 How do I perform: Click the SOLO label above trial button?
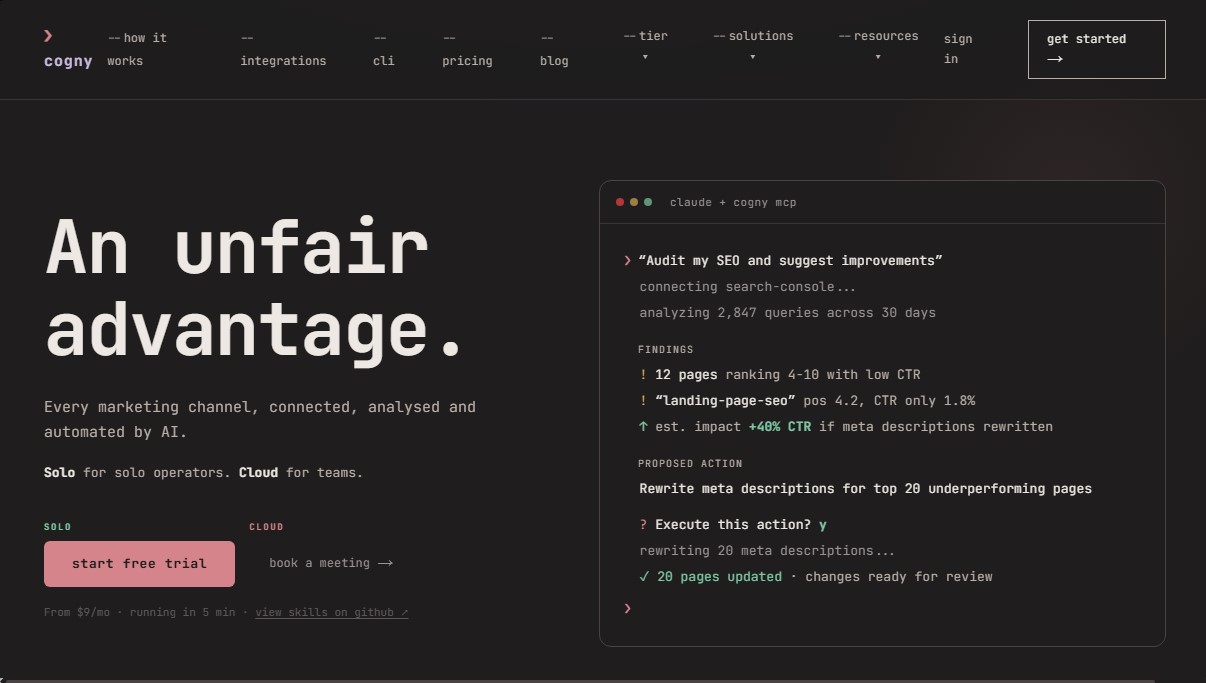pos(58,527)
